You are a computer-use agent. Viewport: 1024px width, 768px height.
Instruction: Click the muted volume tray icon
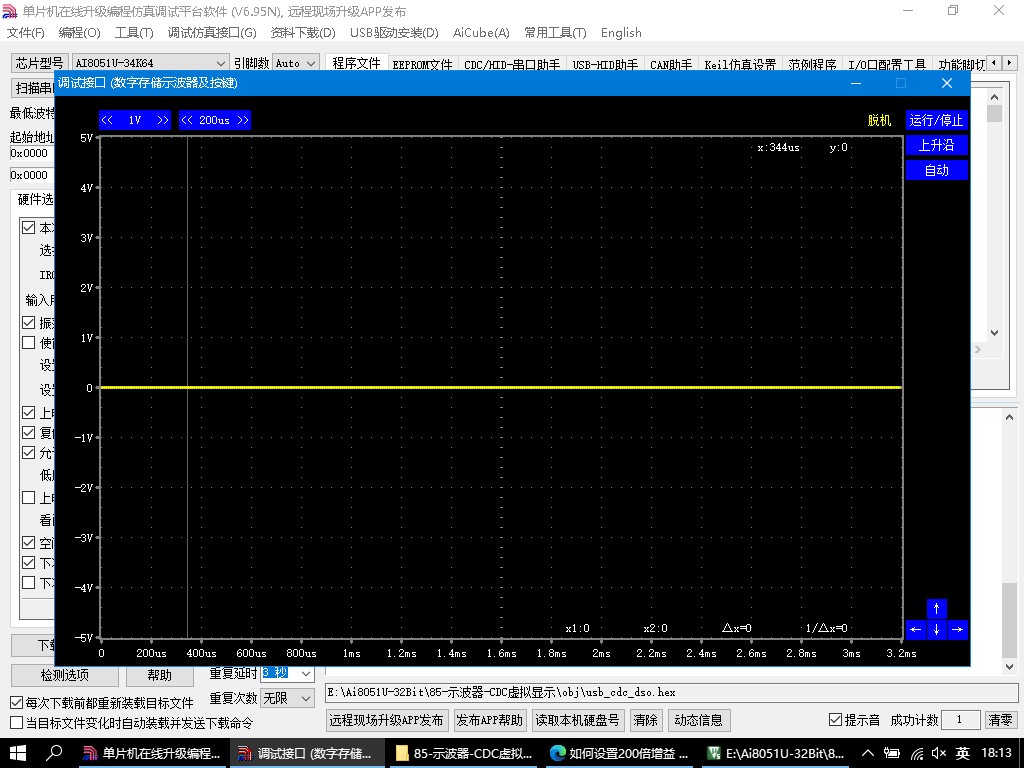(x=939, y=754)
